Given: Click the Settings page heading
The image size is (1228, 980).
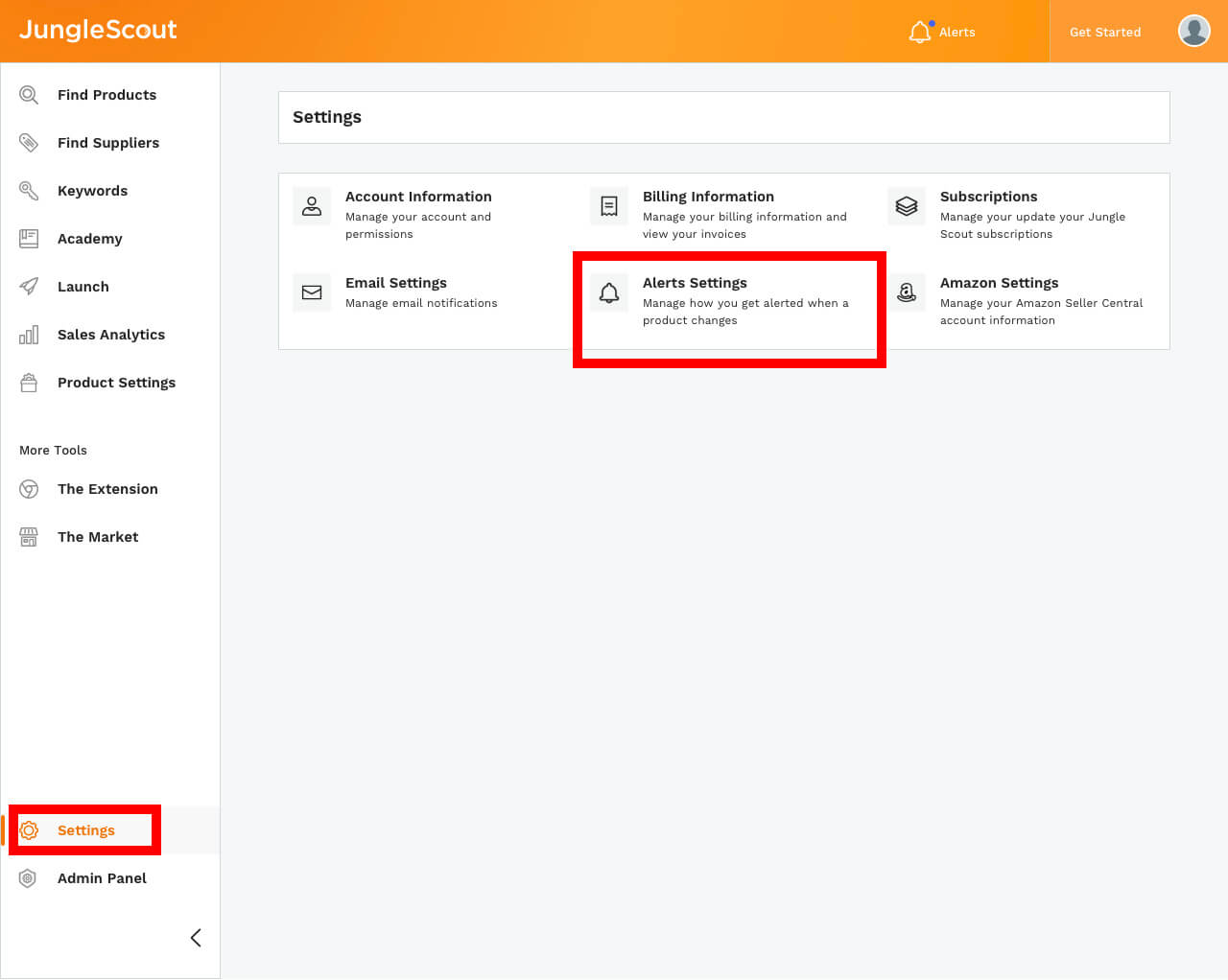Looking at the screenshot, I should click(327, 117).
